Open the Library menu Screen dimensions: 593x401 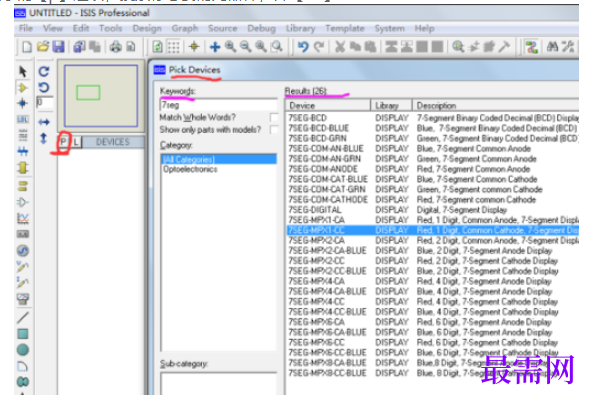(x=300, y=28)
